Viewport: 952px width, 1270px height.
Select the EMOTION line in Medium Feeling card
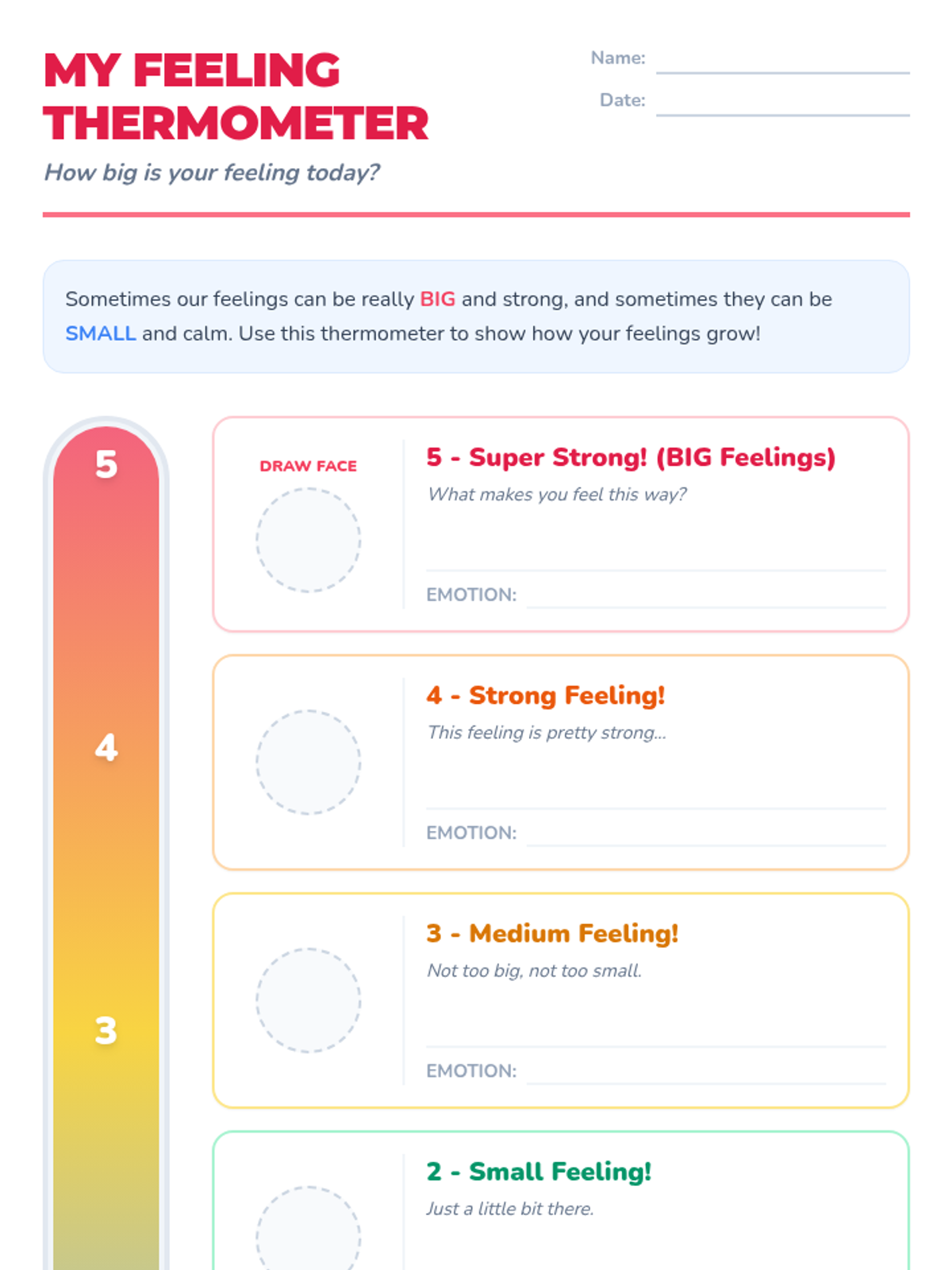[x=706, y=1073]
